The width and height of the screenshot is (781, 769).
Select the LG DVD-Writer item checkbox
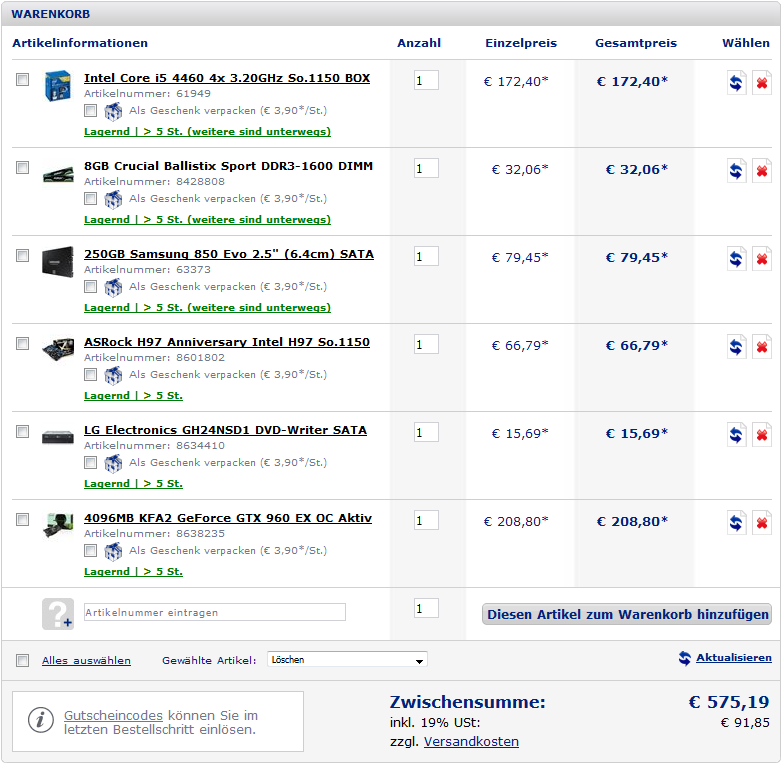[22, 431]
